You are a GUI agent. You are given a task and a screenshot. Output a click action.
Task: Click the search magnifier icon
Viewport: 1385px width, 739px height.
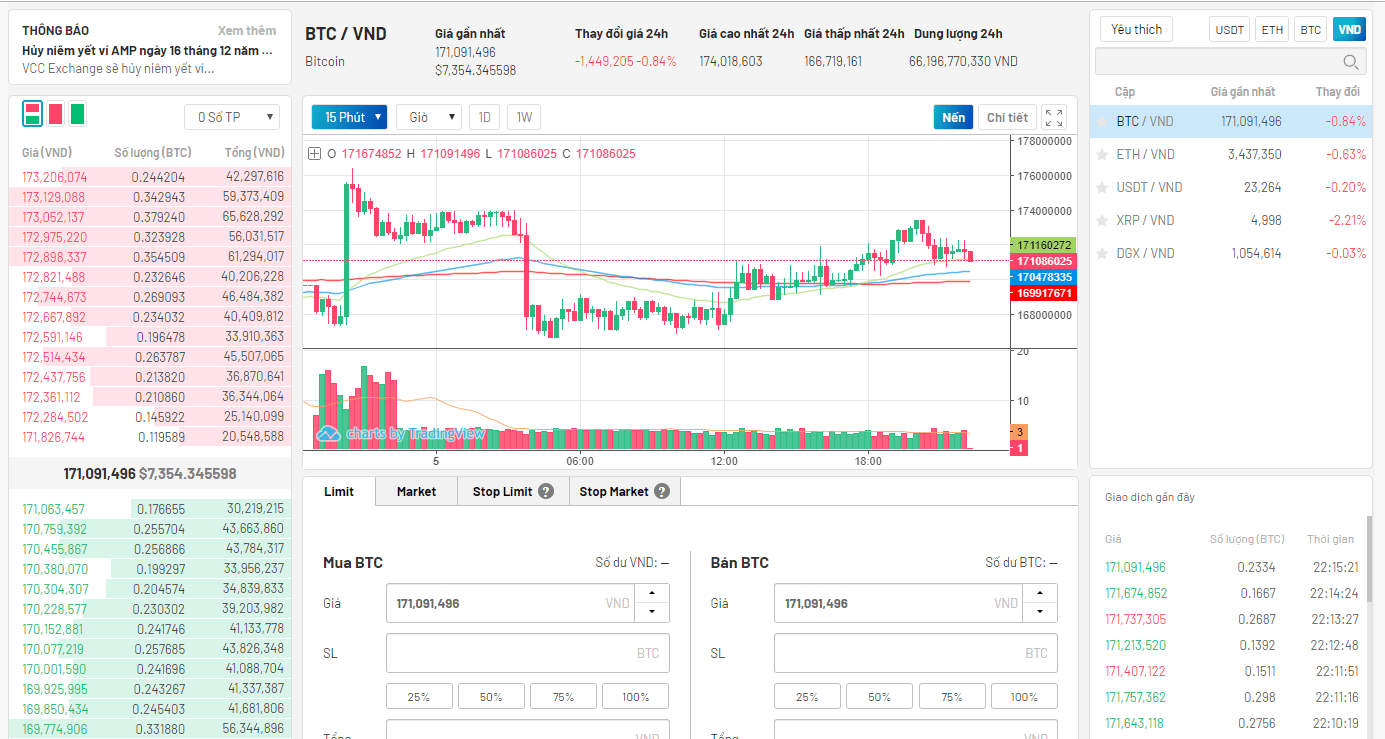[x=1351, y=63]
